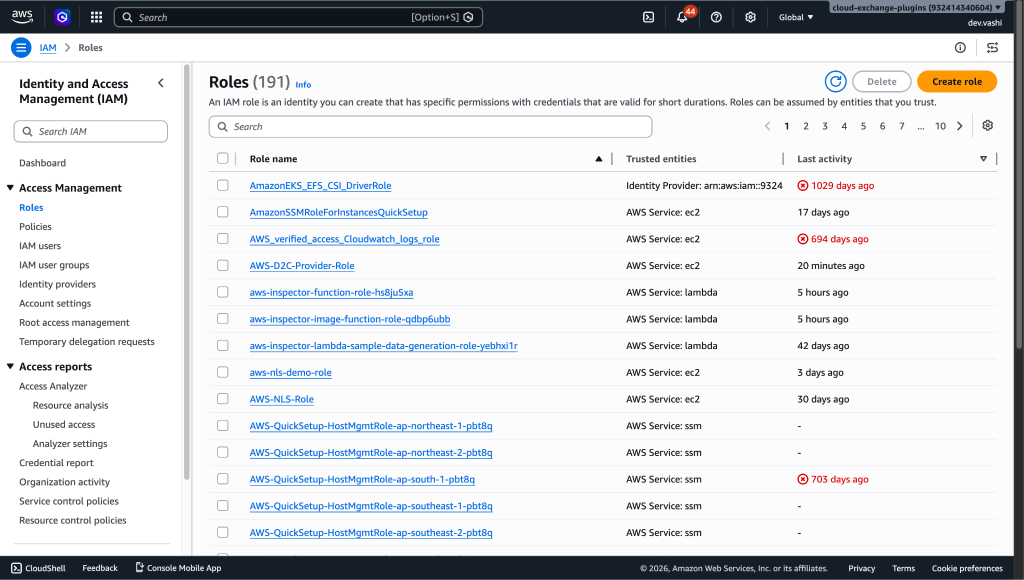Open the info panel icon

[x=959, y=47]
